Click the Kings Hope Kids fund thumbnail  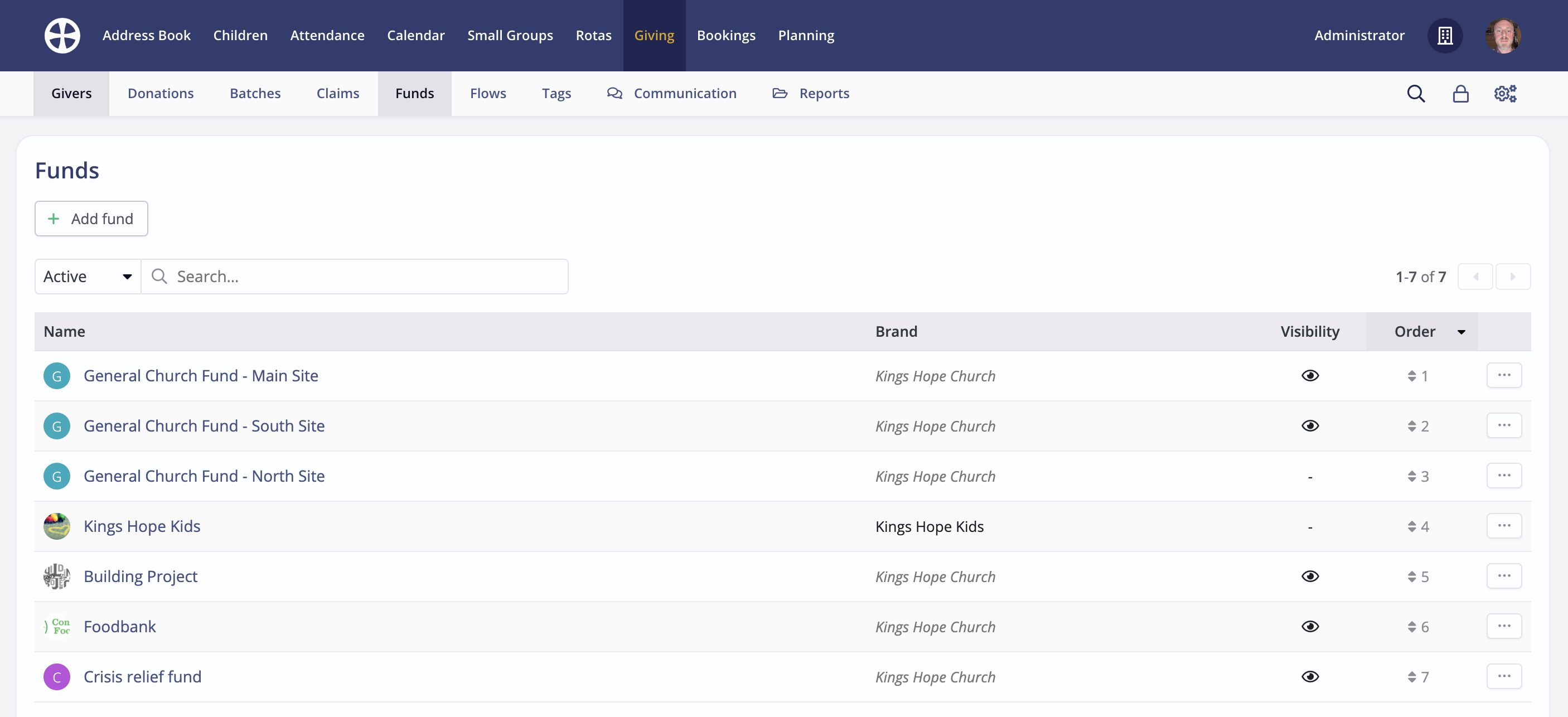(57, 526)
